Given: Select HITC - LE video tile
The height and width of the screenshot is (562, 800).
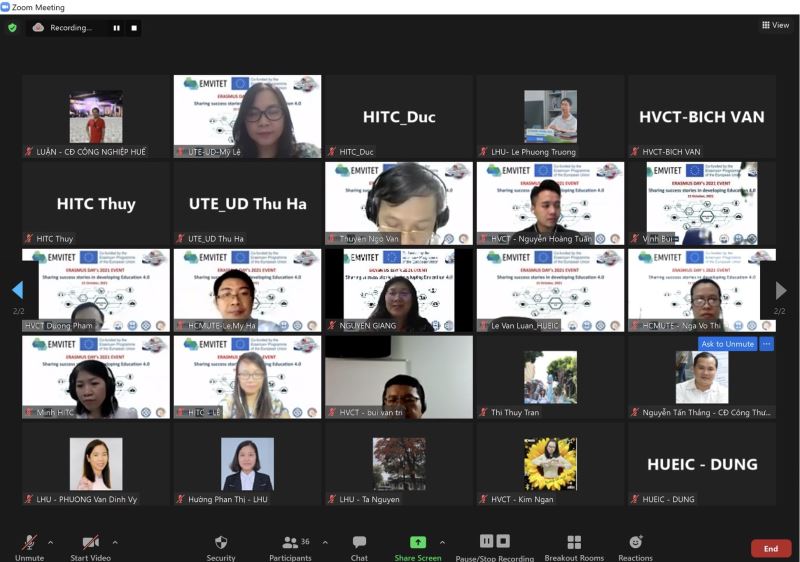Looking at the screenshot, I should coord(247,377).
